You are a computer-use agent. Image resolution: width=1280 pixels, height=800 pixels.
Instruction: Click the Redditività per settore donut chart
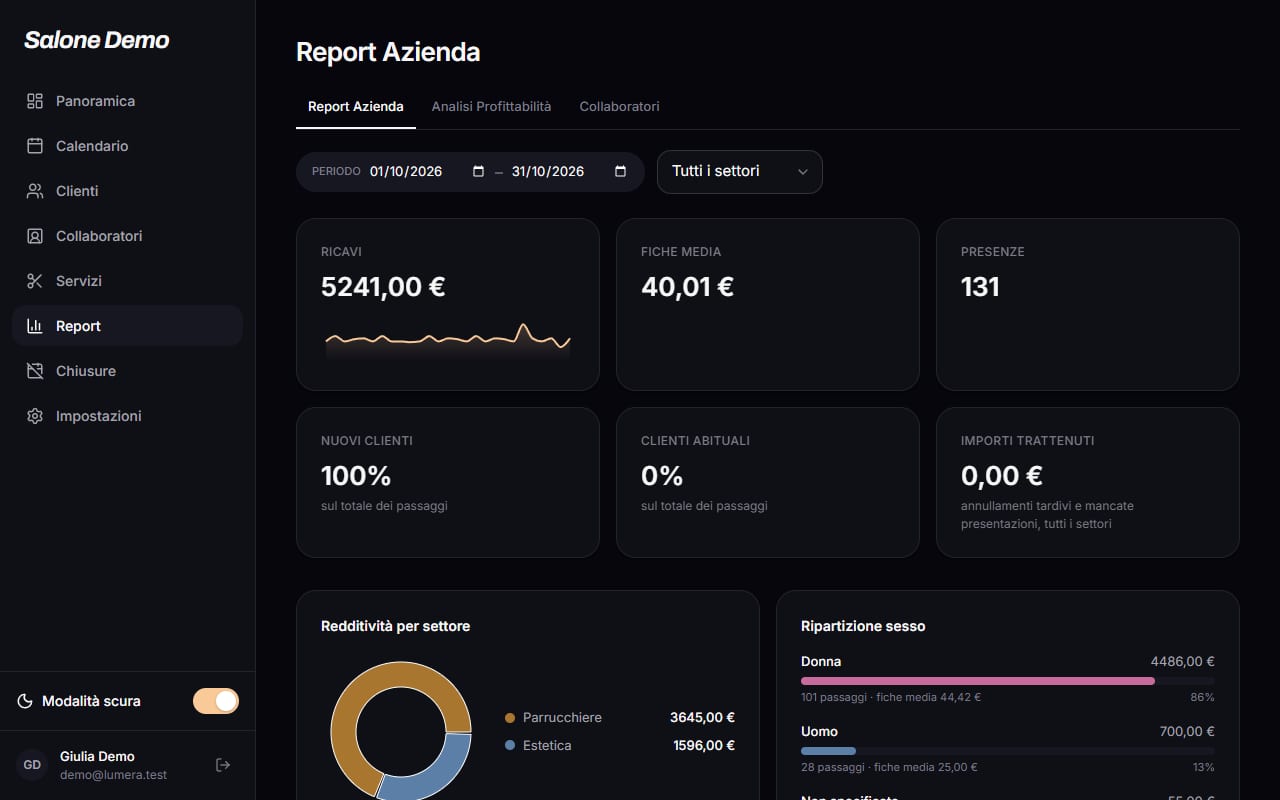click(401, 730)
